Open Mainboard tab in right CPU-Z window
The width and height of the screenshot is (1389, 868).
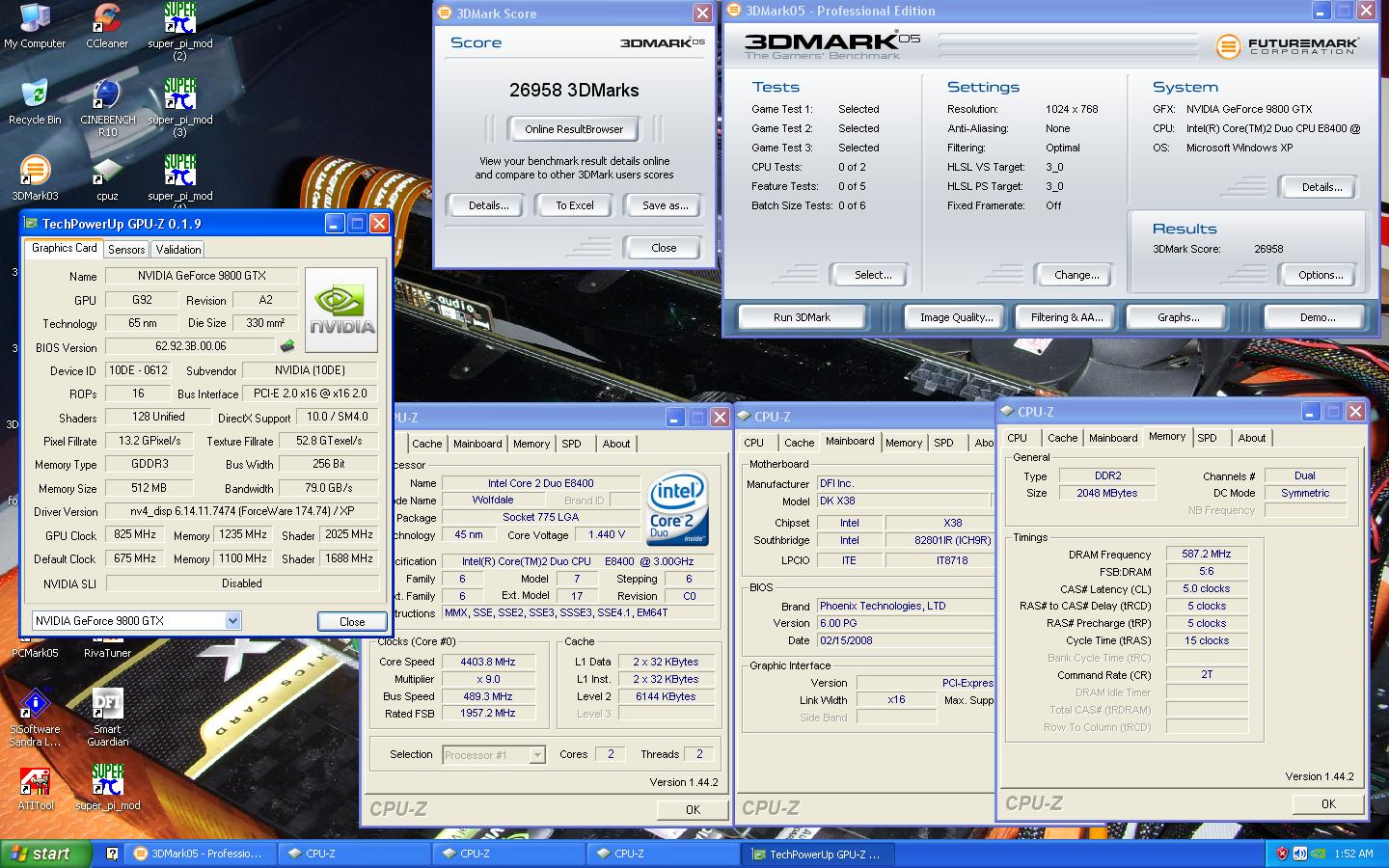click(1113, 438)
